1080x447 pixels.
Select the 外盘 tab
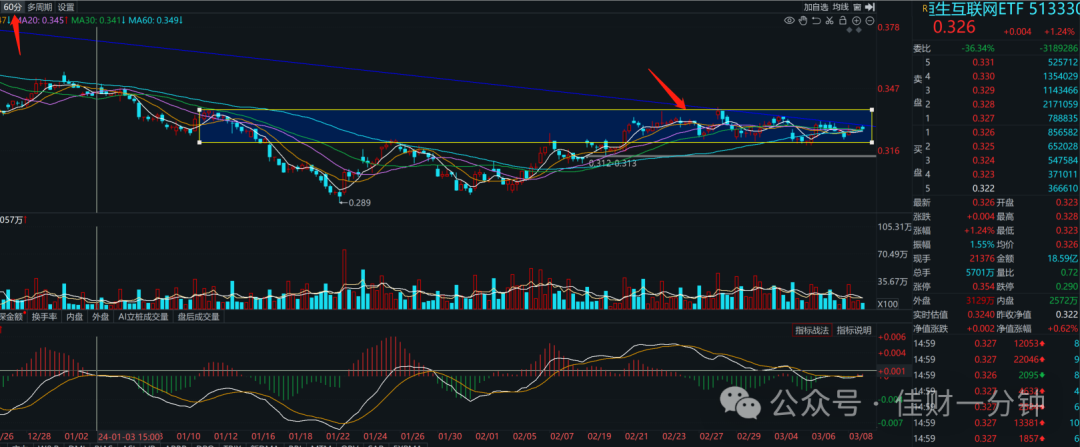(x=101, y=317)
